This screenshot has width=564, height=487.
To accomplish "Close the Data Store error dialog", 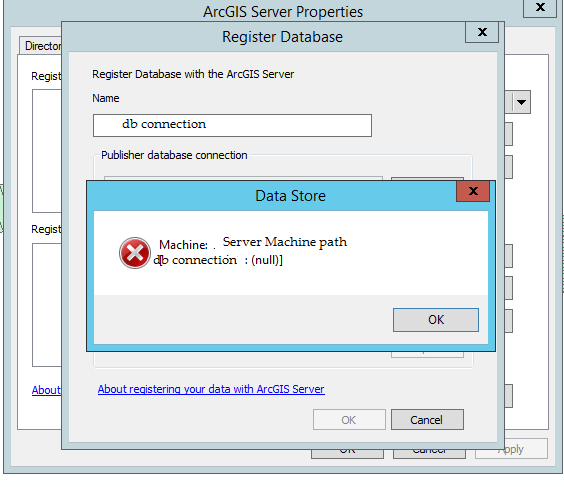I will point(473,191).
